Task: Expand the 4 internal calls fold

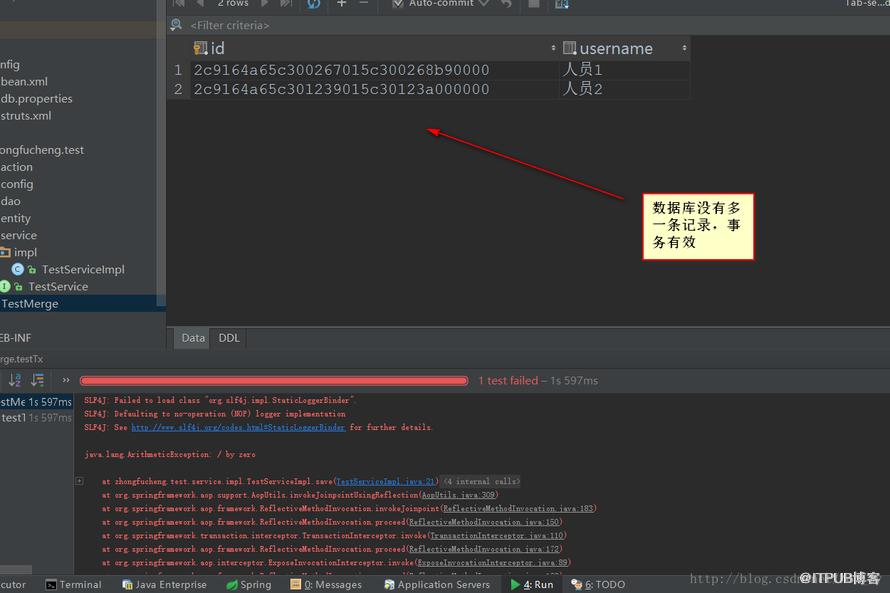Action: point(481,481)
